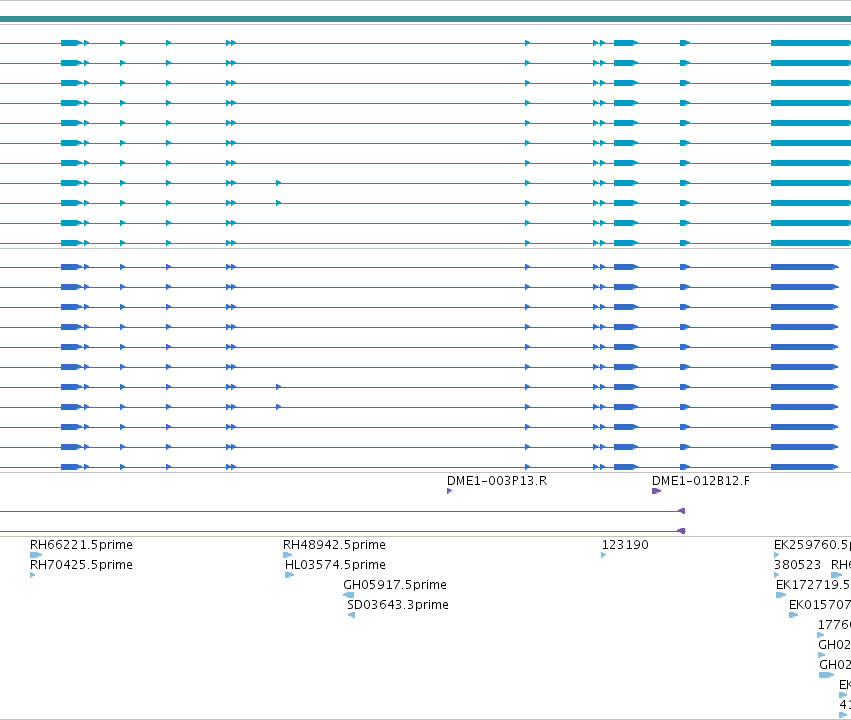Click the small arrow glyph under RH70425.5prime

coord(33,575)
